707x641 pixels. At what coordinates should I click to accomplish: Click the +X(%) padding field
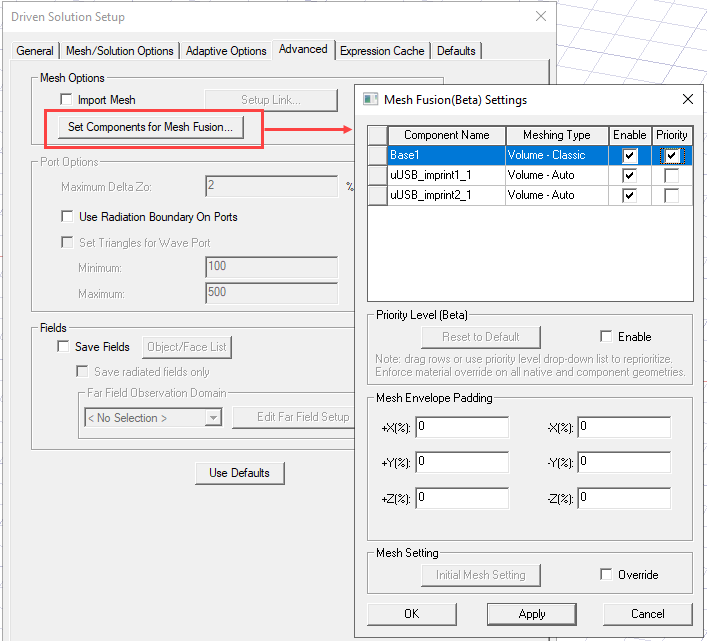click(462, 427)
